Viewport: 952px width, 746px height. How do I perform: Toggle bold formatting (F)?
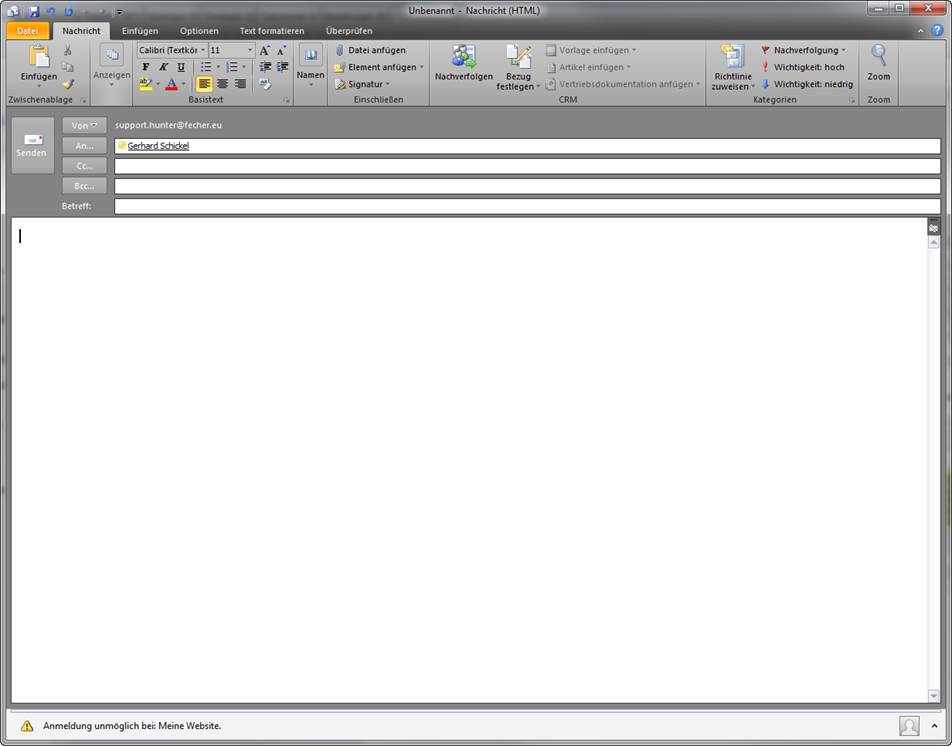click(145, 67)
